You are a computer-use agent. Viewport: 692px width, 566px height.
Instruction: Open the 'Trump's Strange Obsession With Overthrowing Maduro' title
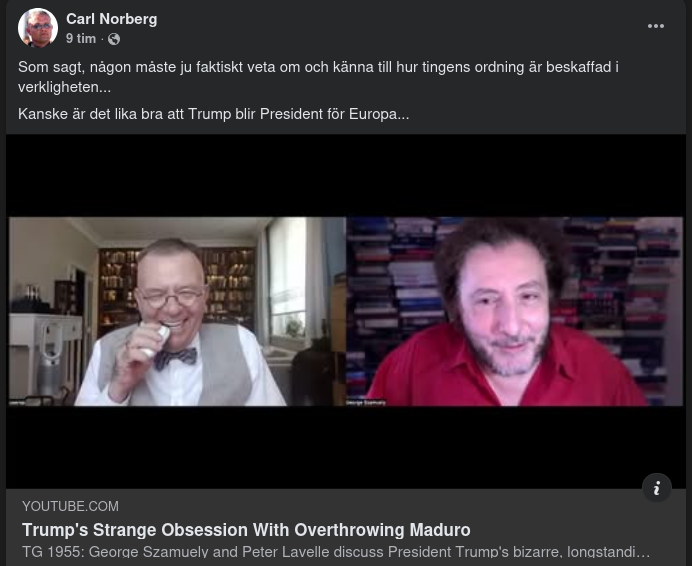[246, 530]
